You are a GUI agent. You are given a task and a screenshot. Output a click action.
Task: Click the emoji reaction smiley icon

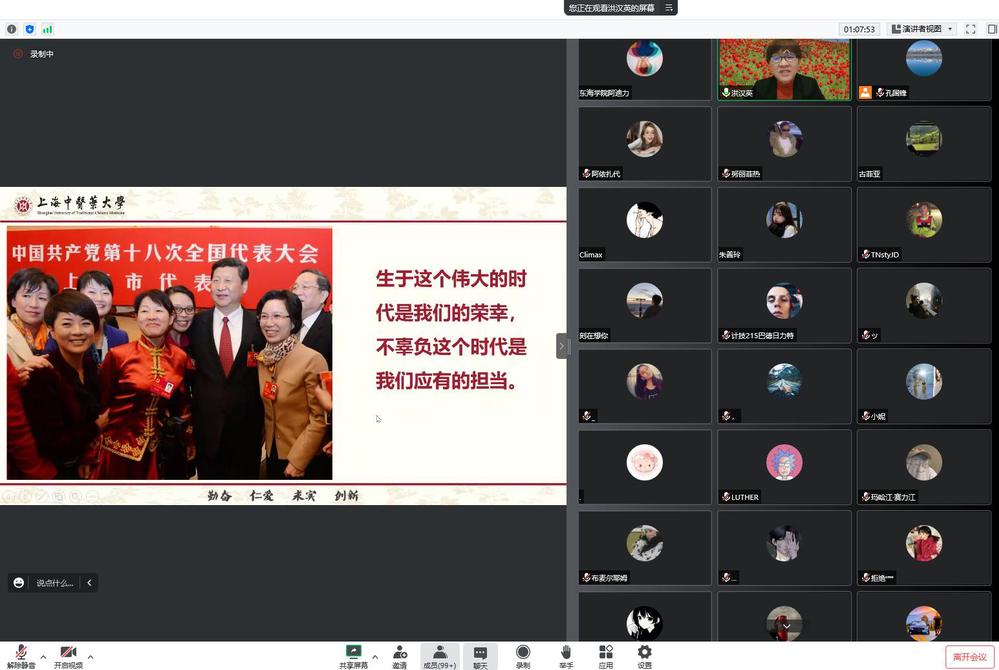[19, 583]
